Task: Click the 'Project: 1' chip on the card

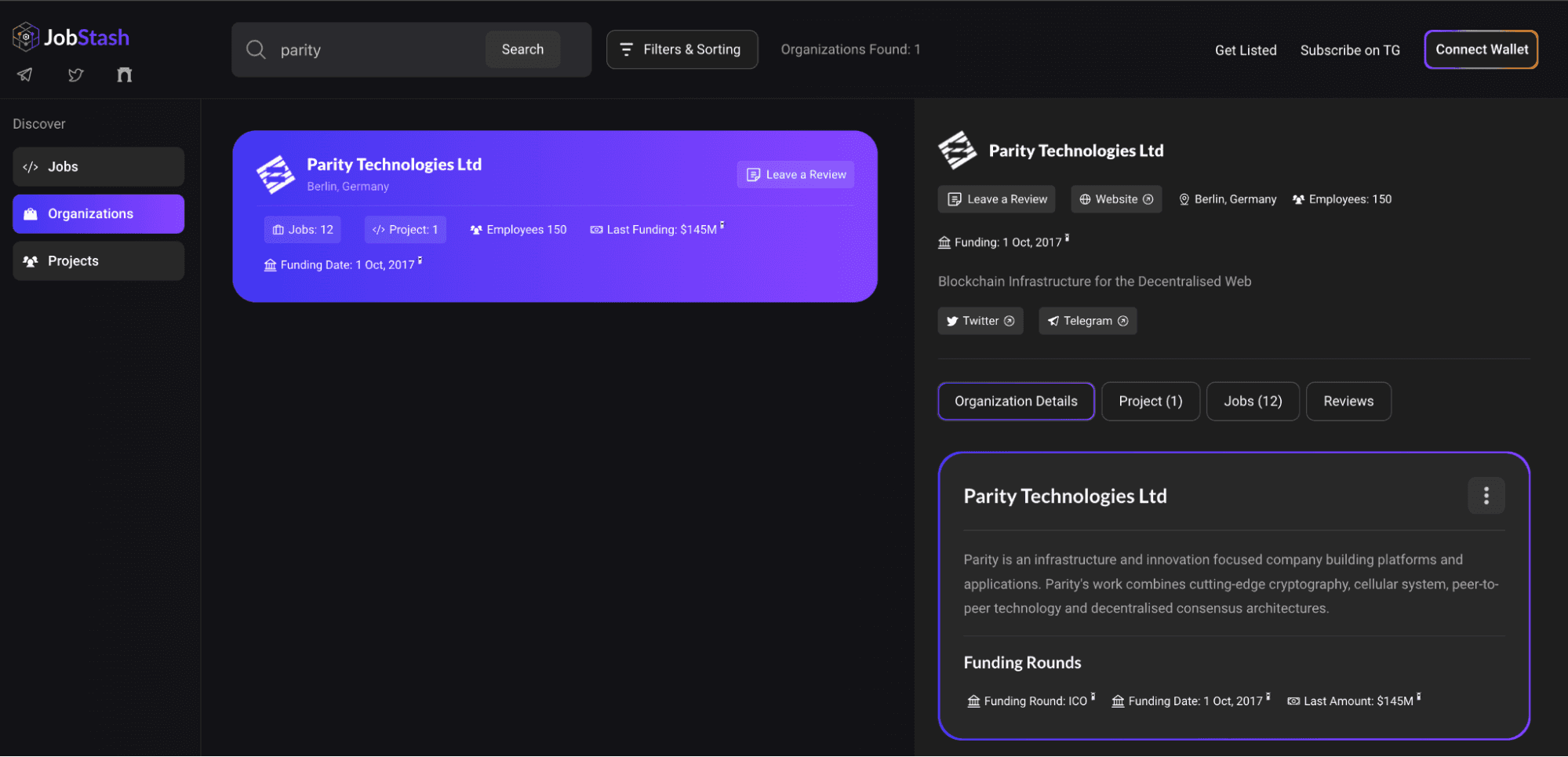Action: tap(405, 229)
